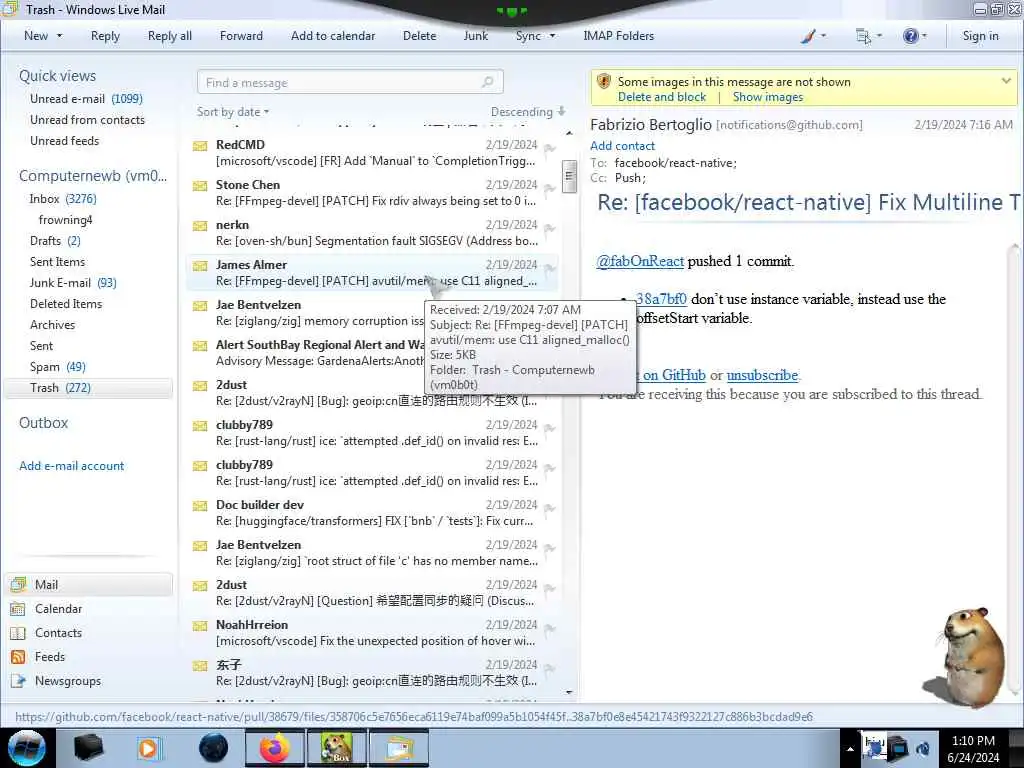Click the Show images link
This screenshot has width=1024, height=768.
767,97
